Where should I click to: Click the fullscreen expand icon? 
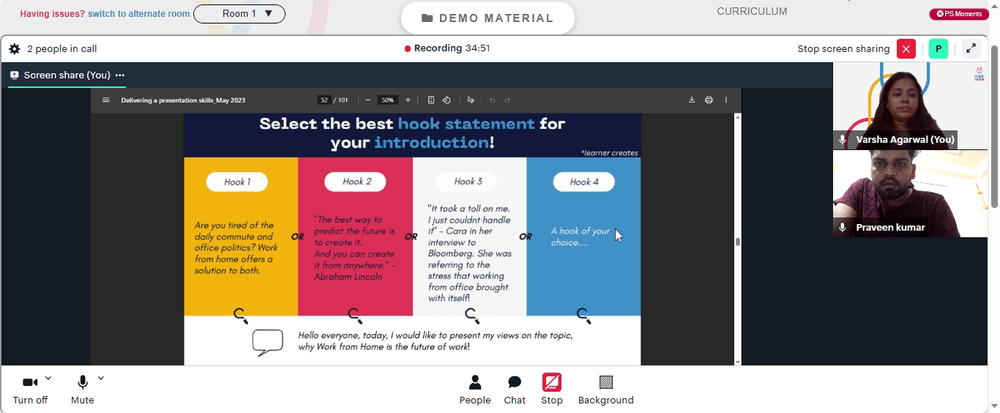click(971, 48)
